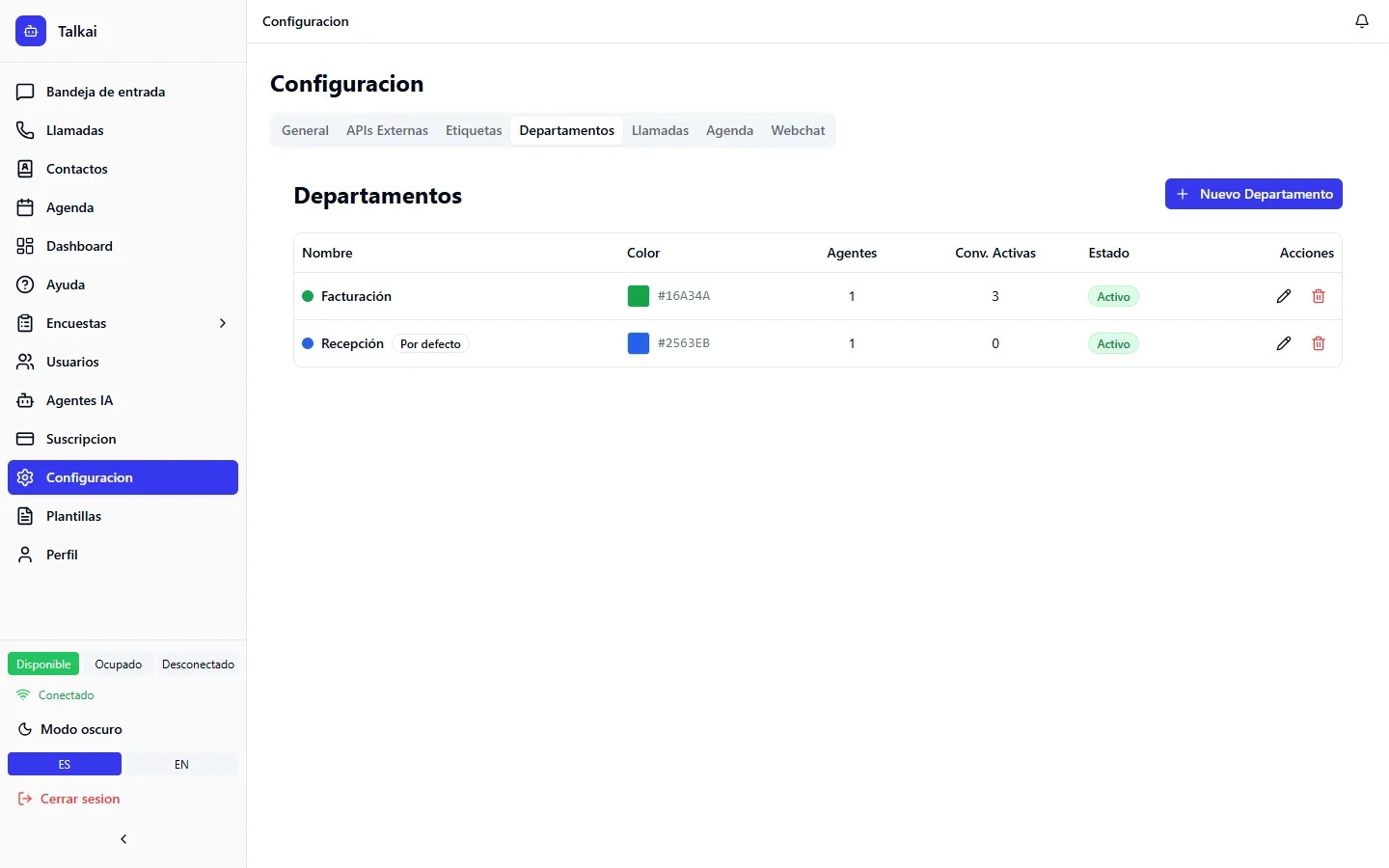Set status to Disponible
Image resolution: width=1389 pixels, height=868 pixels.
click(x=43, y=665)
